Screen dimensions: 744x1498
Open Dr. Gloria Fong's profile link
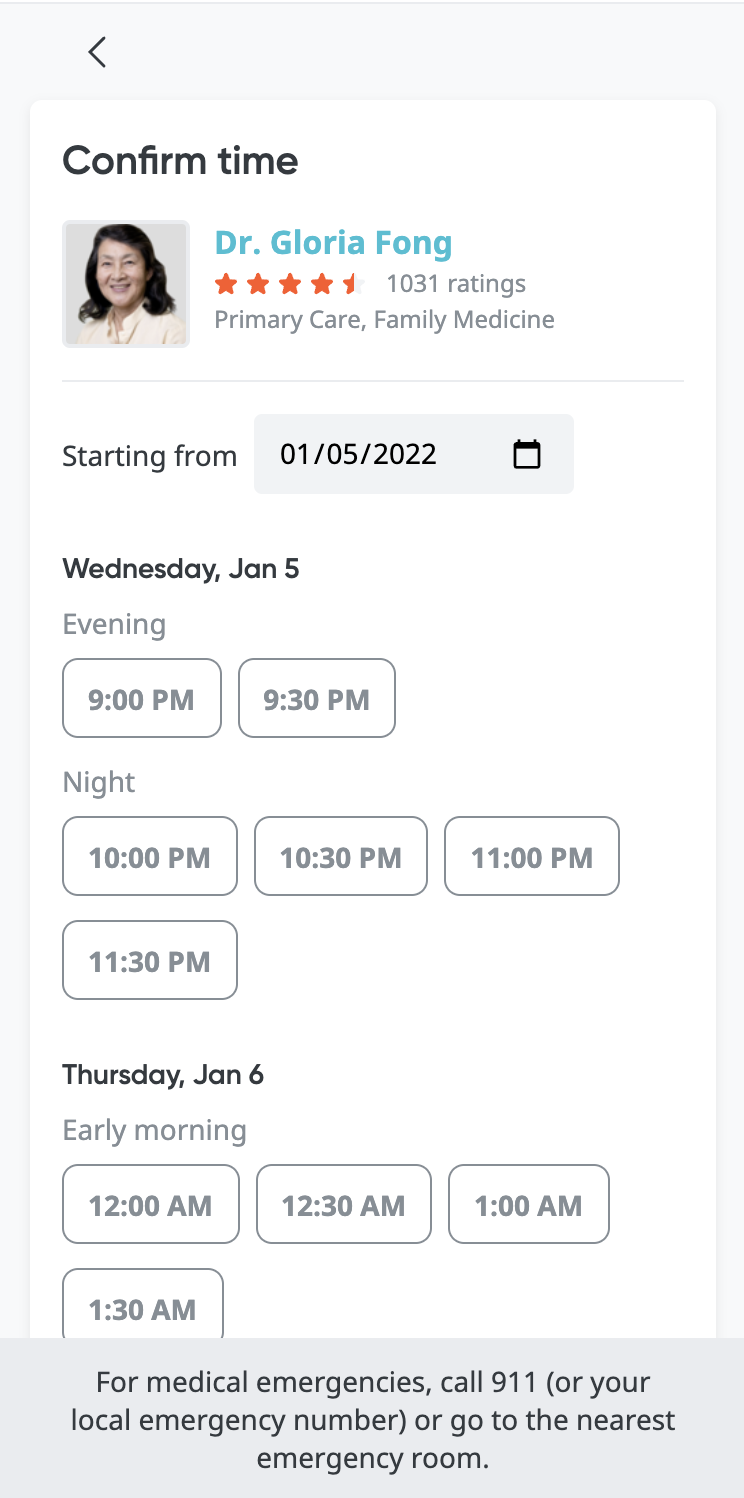pyautogui.click(x=333, y=243)
